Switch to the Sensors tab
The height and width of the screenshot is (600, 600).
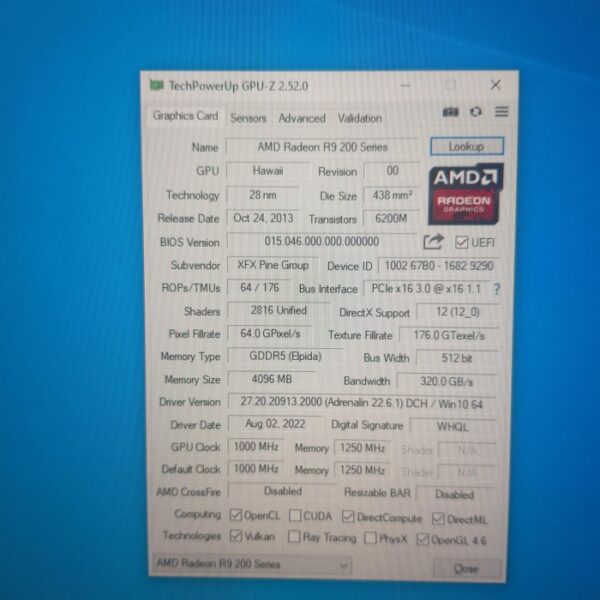[248, 118]
